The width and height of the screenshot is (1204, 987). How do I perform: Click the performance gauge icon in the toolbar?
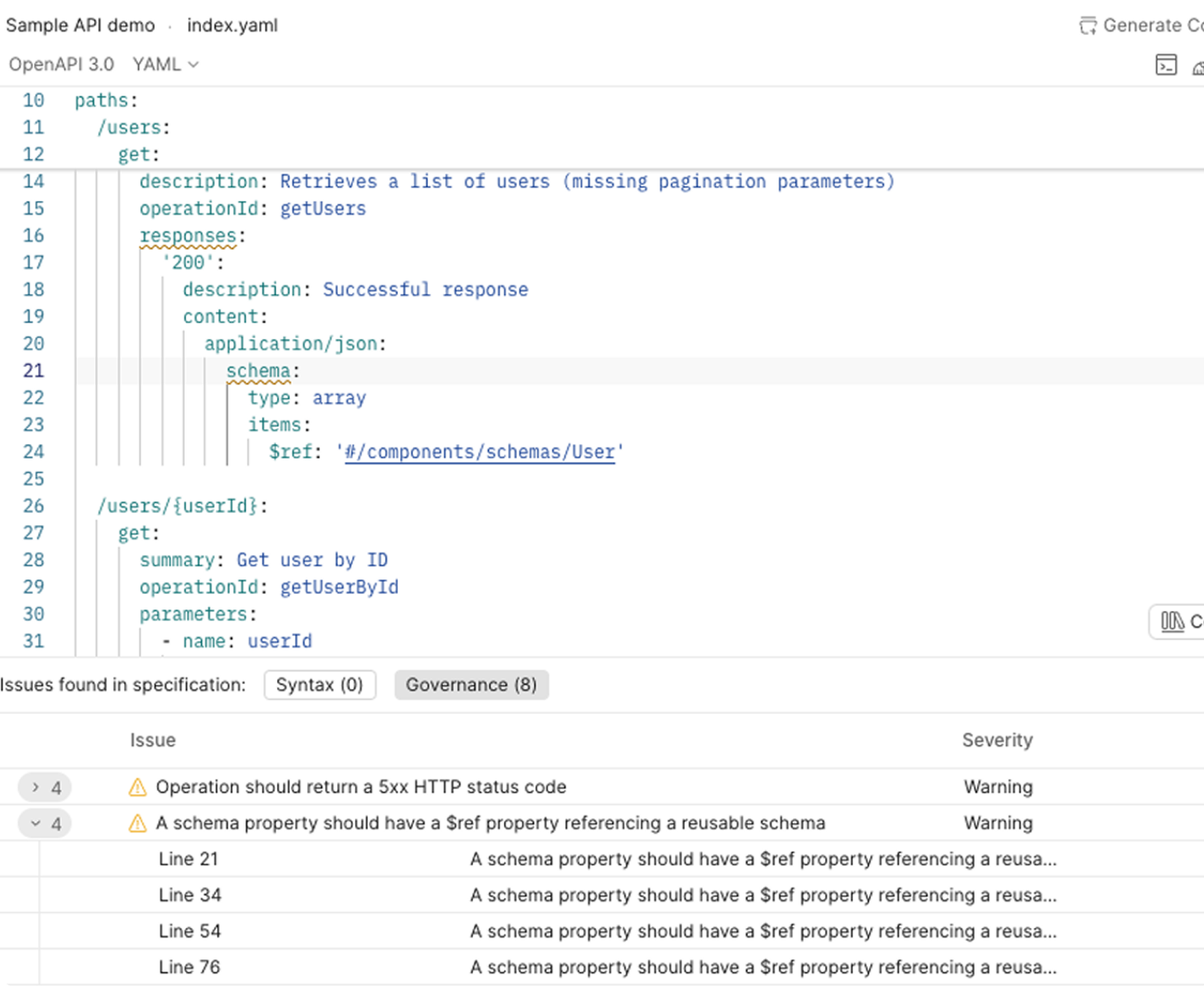tap(1200, 67)
